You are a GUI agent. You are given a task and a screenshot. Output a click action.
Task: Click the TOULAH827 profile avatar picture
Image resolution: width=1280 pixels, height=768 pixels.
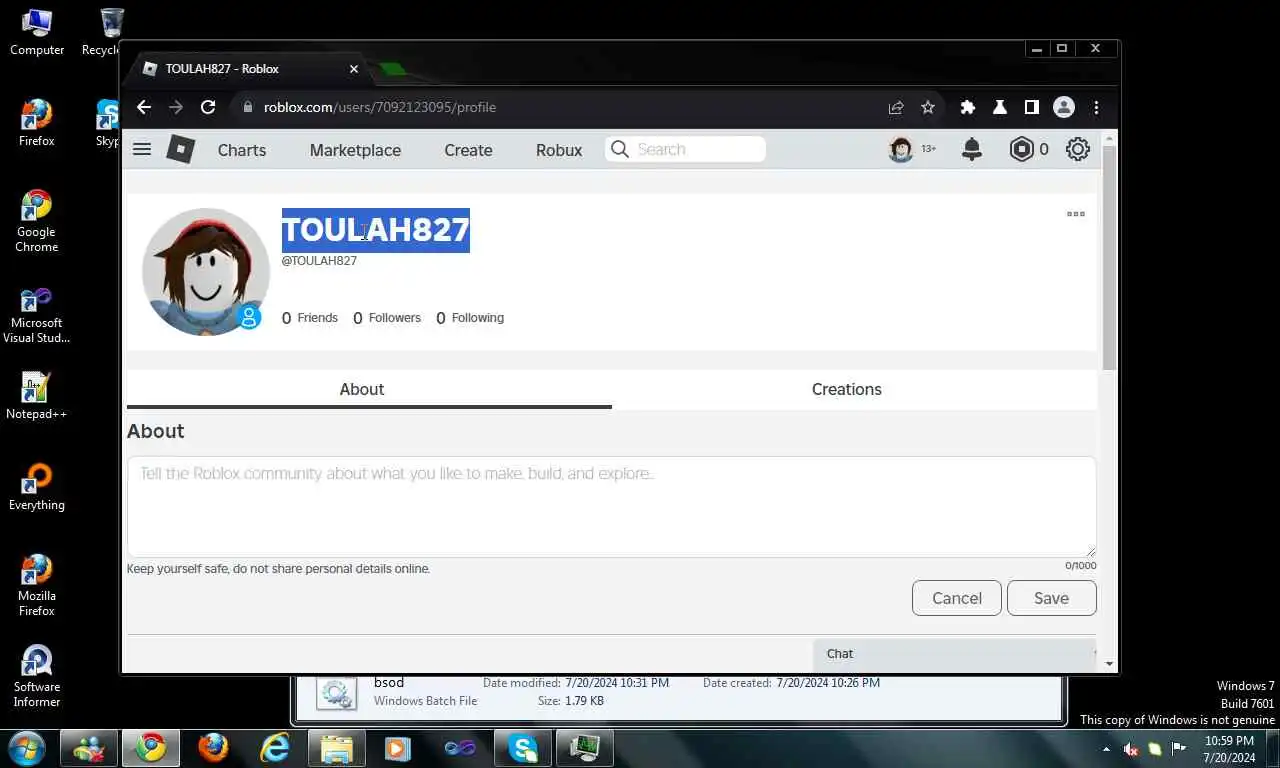pyautogui.click(x=206, y=271)
